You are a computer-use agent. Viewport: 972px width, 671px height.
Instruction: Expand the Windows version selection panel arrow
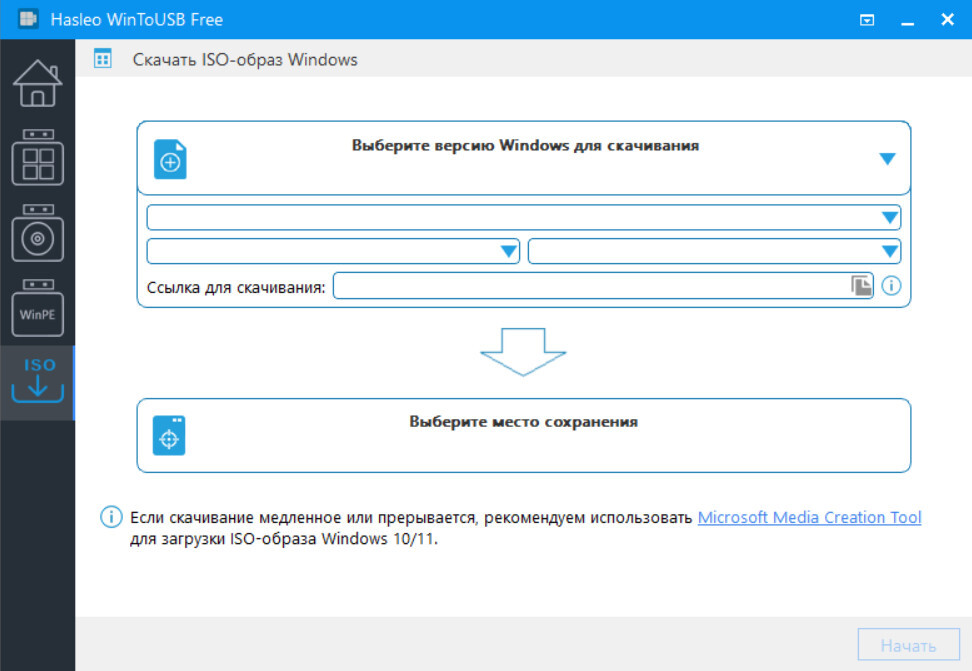click(x=887, y=159)
